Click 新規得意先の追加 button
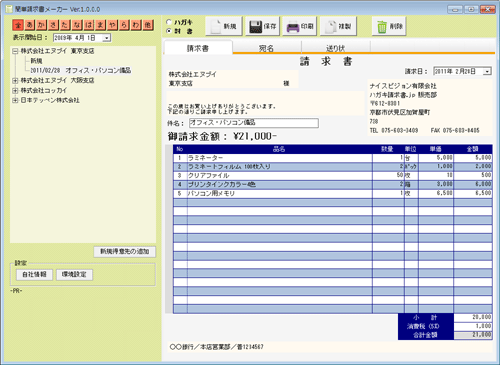Screen dimensions: 500x365 coord(125,252)
